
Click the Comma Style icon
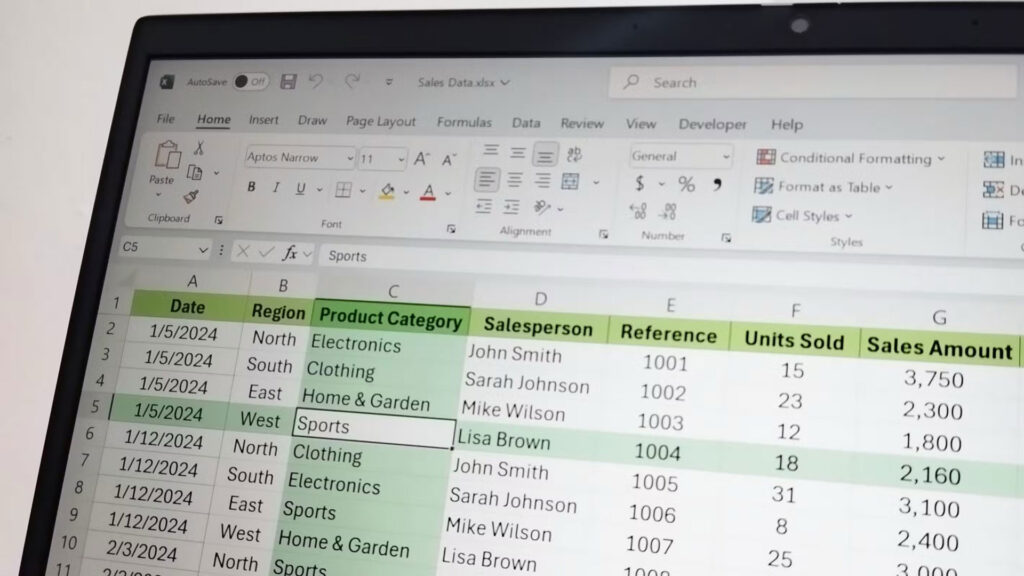click(x=717, y=182)
